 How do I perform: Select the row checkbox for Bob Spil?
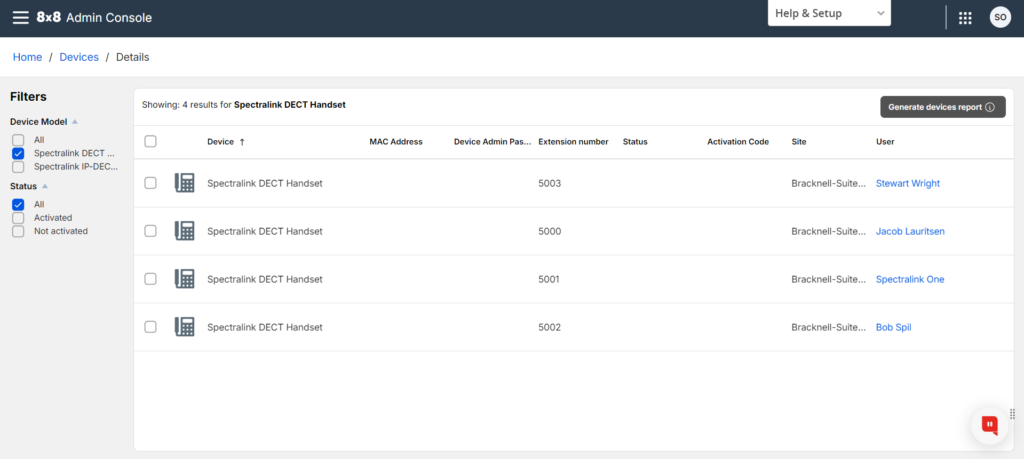[150, 327]
